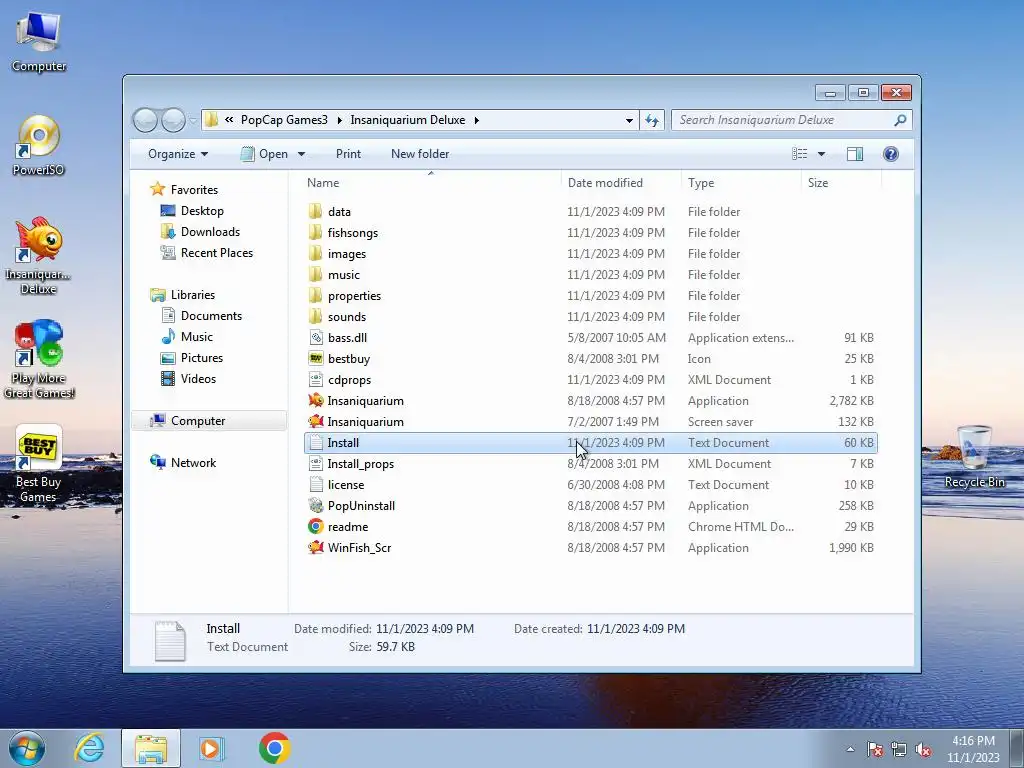This screenshot has width=1024, height=768.
Task: Select the Best Buy Games desktop shortcut
Action: point(39,464)
